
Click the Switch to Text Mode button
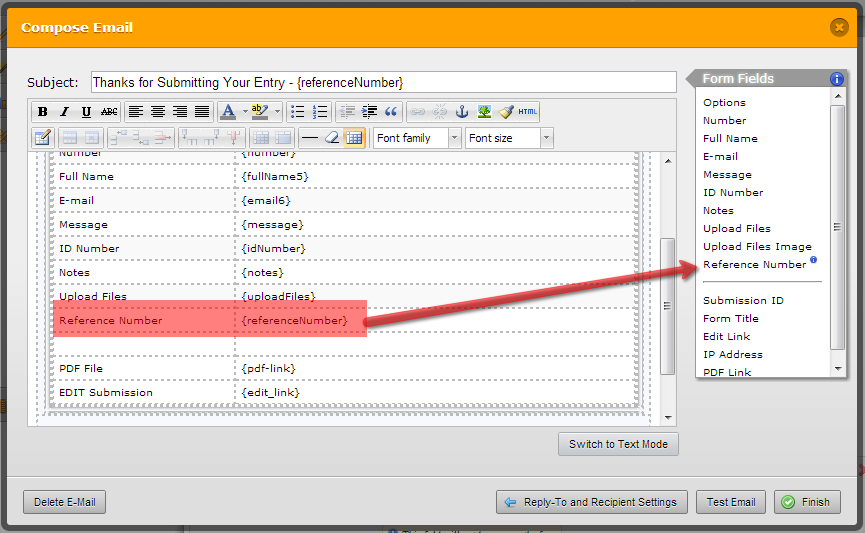[618, 444]
